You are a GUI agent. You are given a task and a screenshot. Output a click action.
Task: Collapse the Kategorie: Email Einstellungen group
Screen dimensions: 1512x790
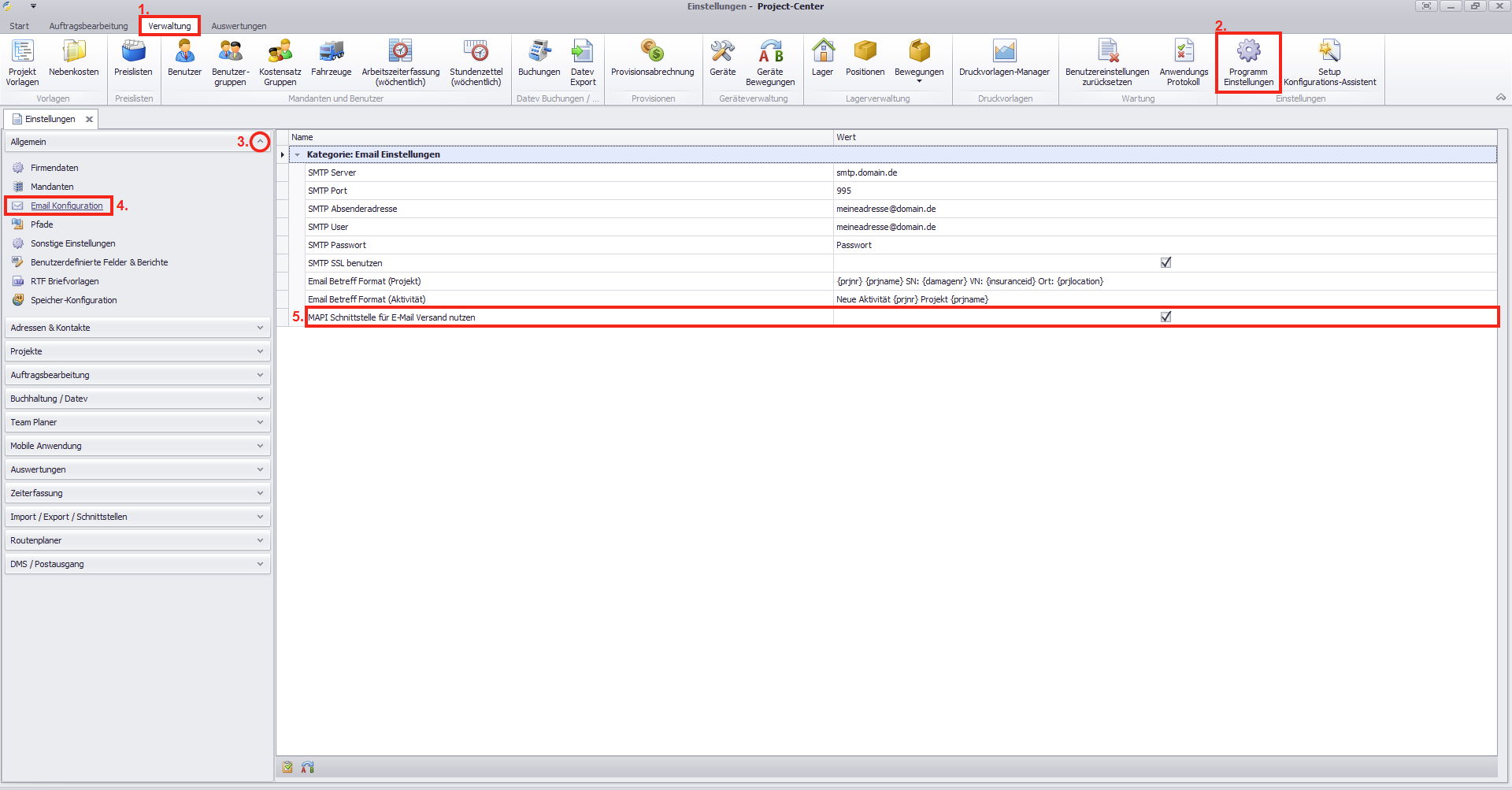[x=298, y=155]
